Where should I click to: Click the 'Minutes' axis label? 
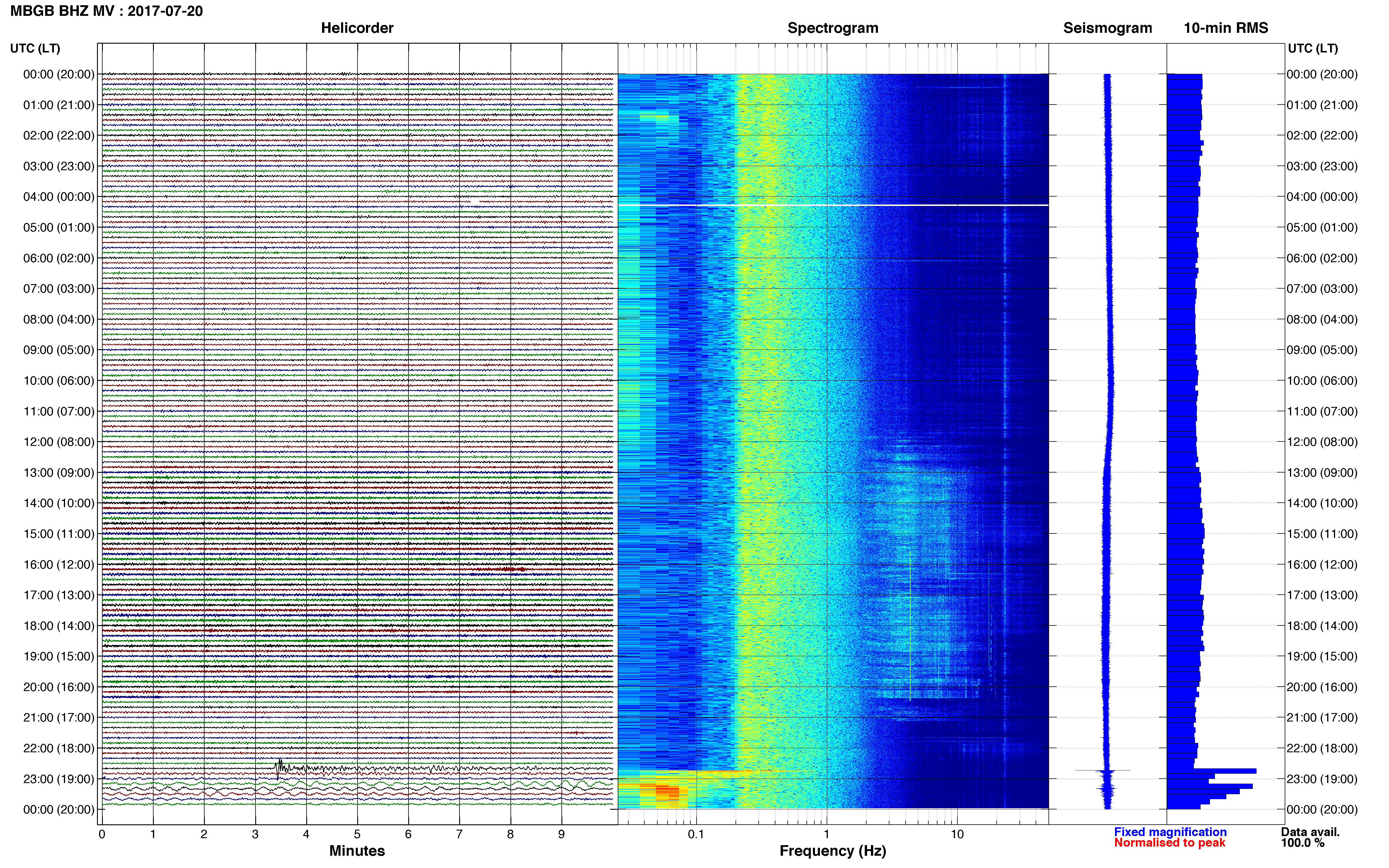coord(357,851)
